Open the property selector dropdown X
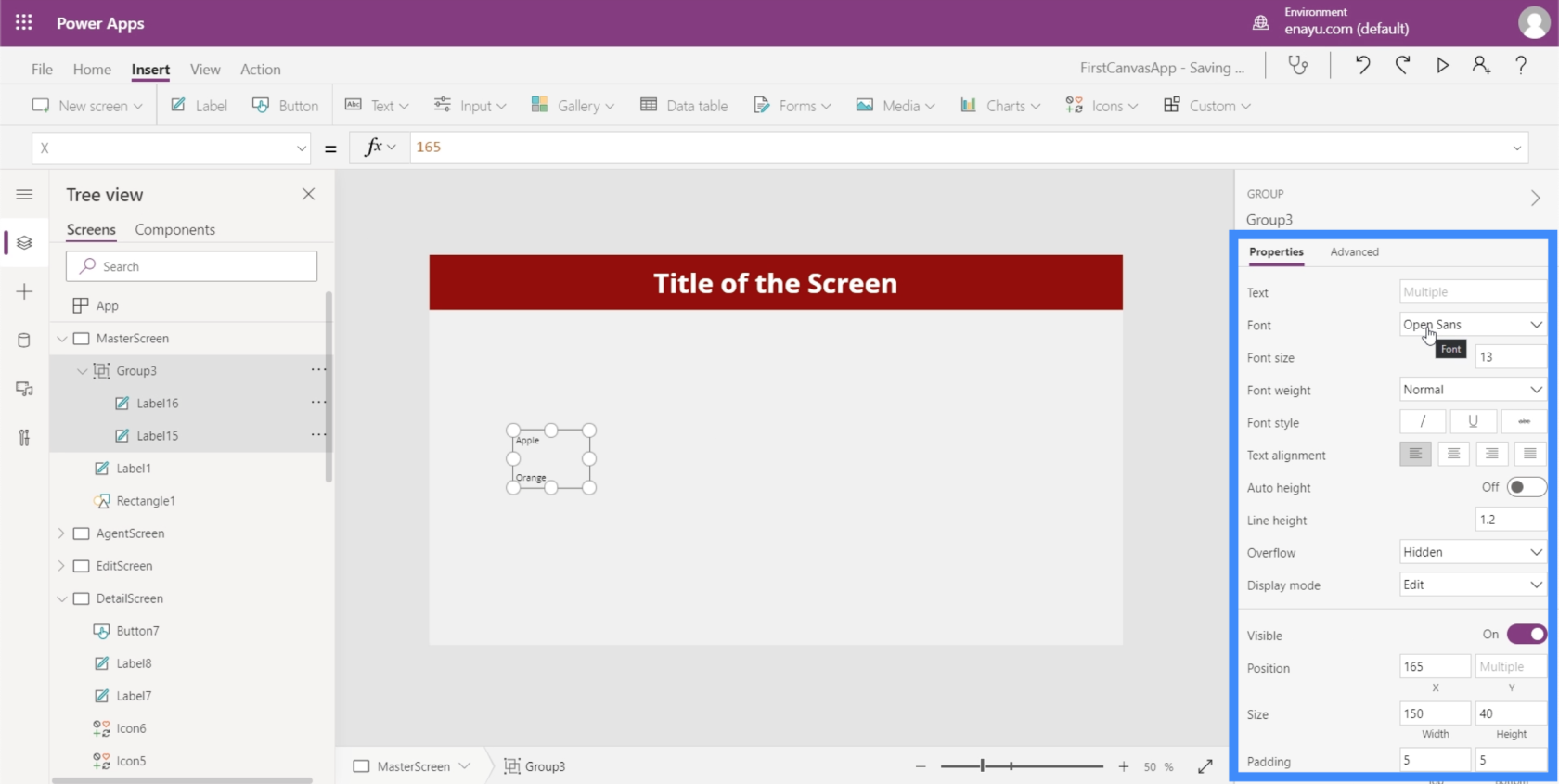The width and height of the screenshot is (1559, 784). coord(172,148)
